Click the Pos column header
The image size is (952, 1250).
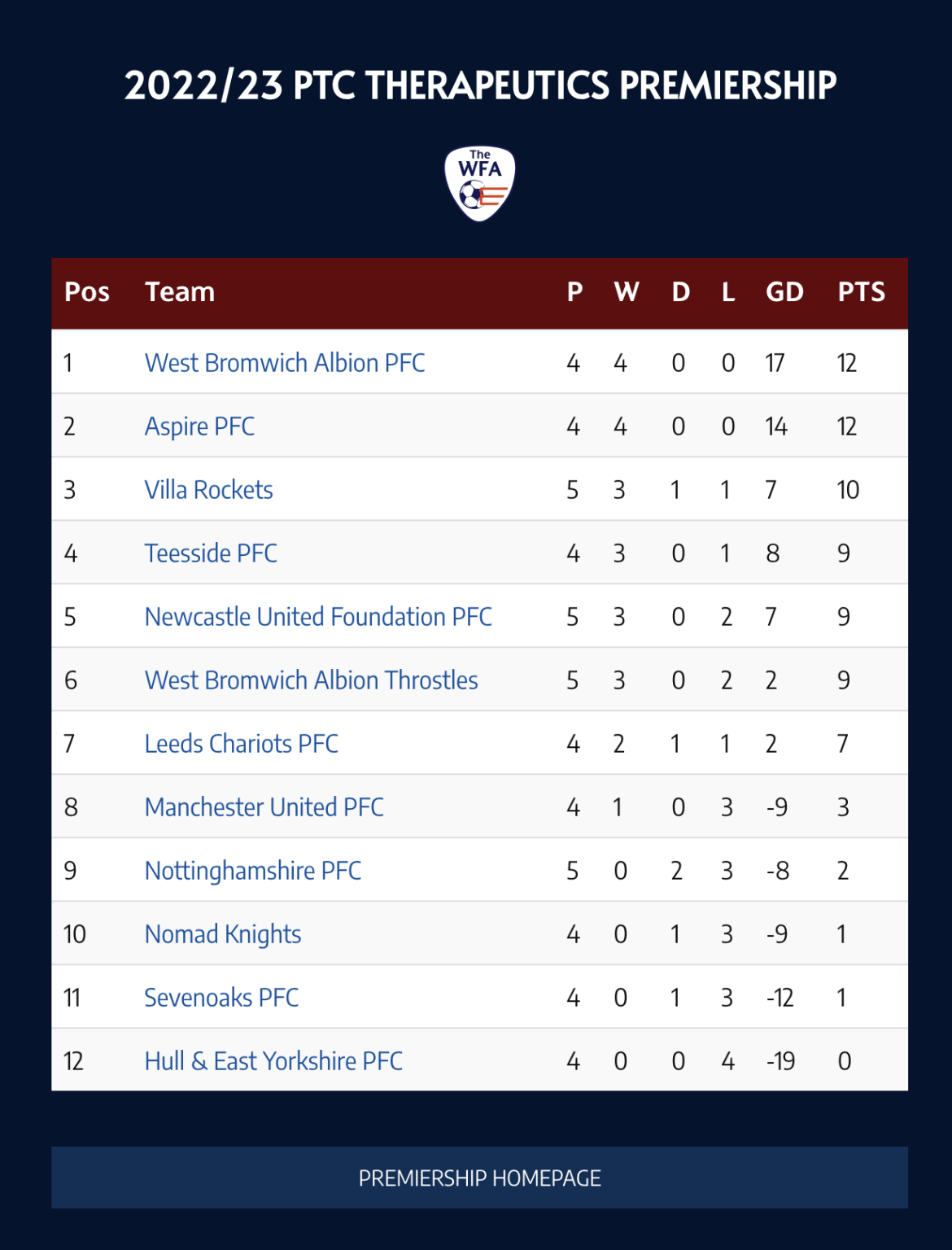click(87, 292)
